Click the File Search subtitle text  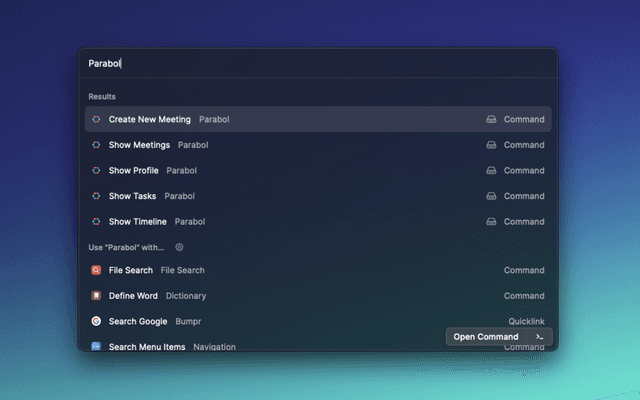point(182,270)
